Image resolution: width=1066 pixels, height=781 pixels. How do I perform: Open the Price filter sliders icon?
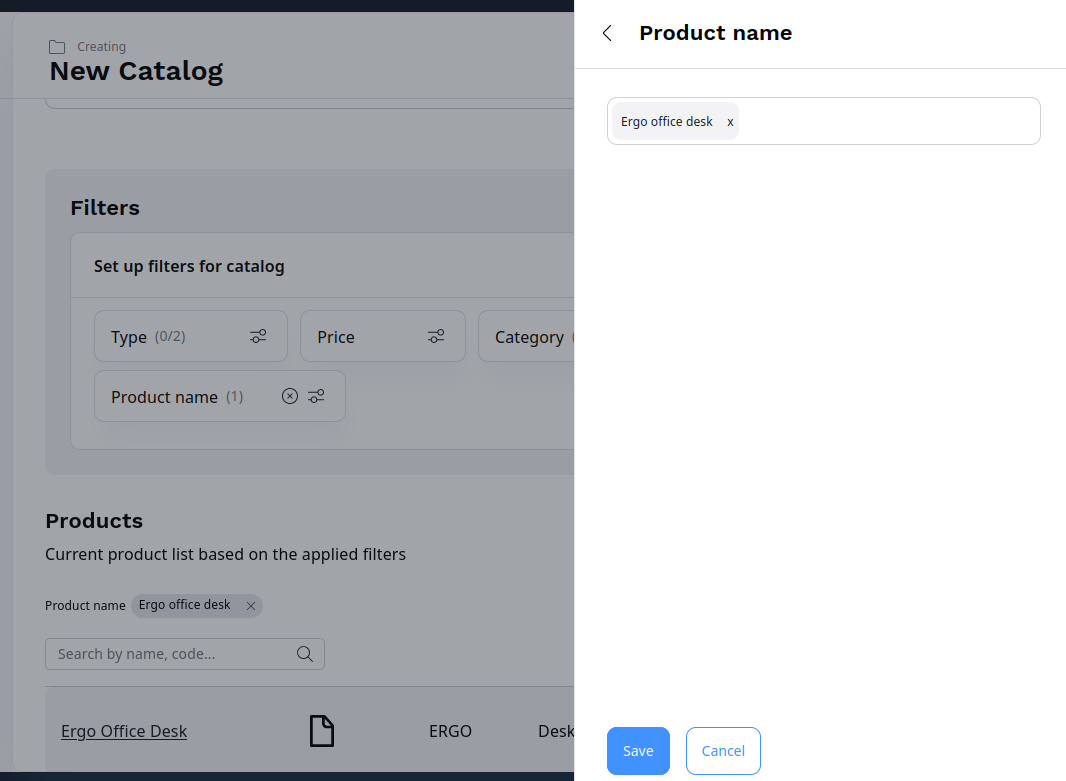pos(435,336)
